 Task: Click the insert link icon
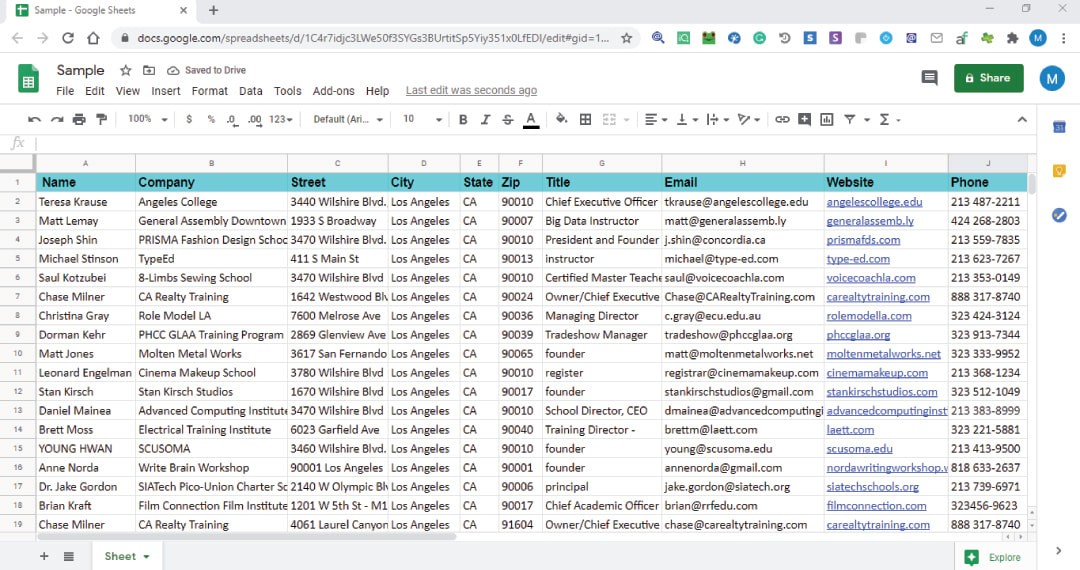point(782,119)
